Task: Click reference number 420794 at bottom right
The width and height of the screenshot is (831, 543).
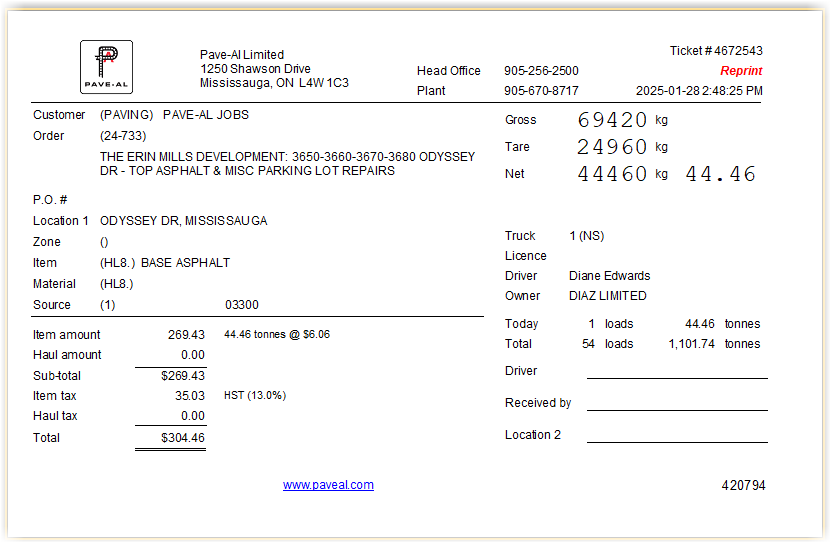Action: (743, 486)
